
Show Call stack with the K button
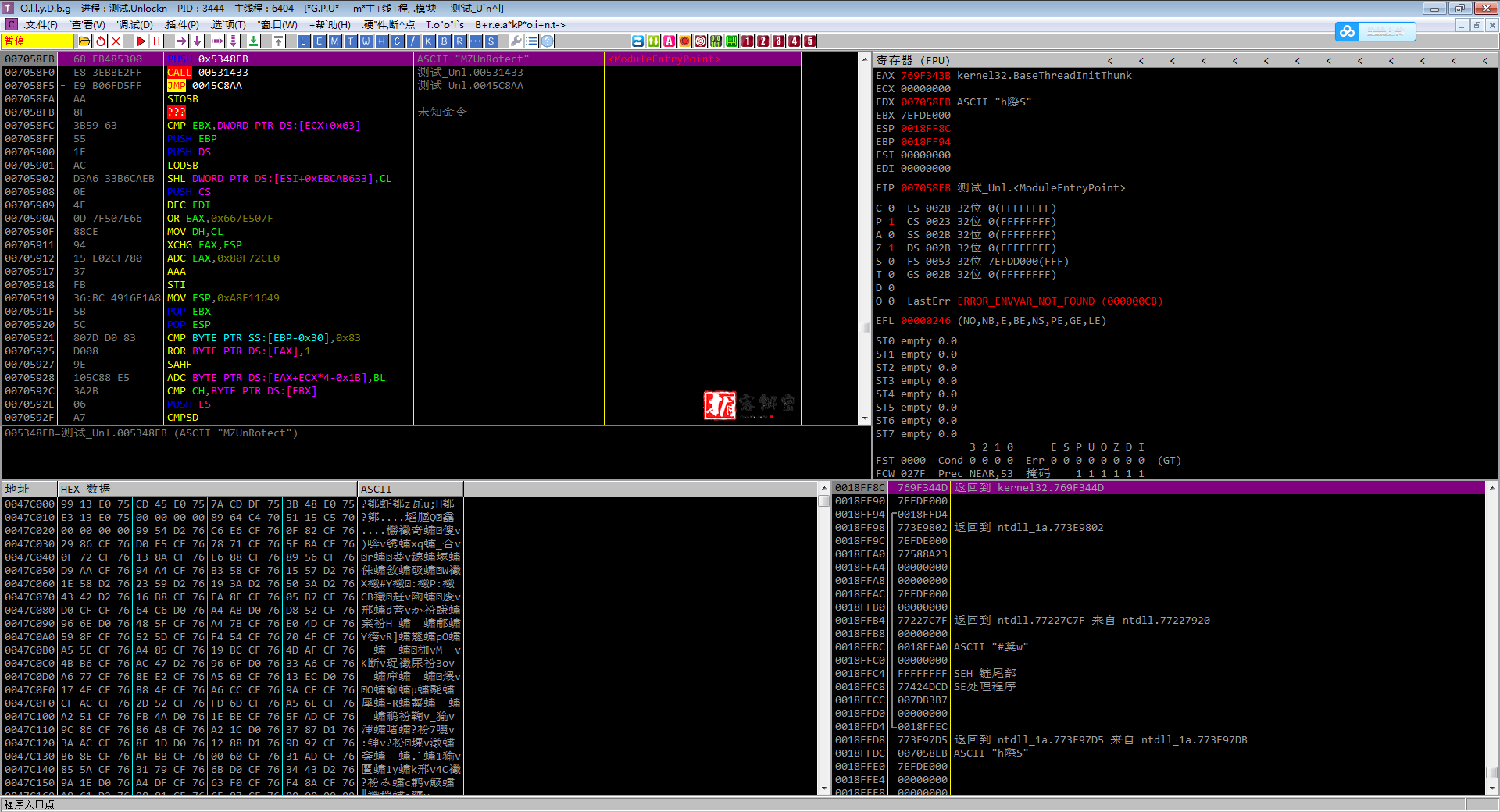429,41
